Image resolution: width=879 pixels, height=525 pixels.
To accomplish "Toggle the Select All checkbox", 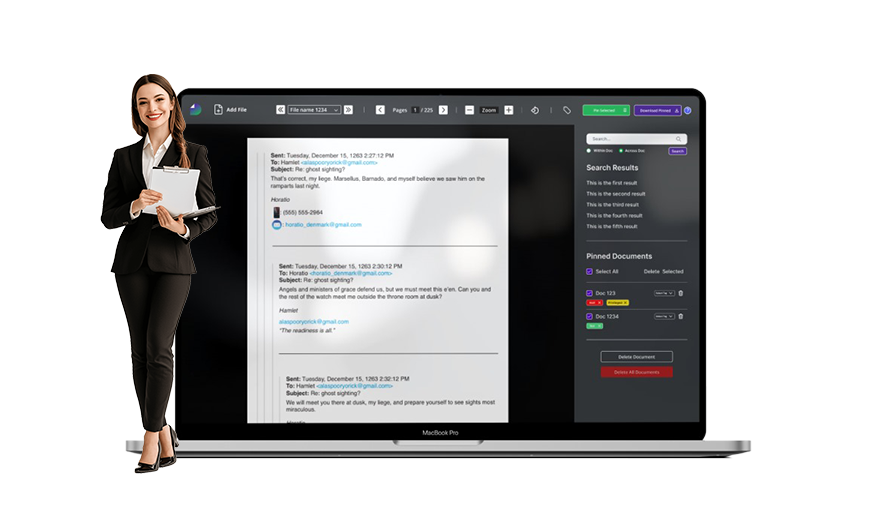I will click(x=589, y=271).
